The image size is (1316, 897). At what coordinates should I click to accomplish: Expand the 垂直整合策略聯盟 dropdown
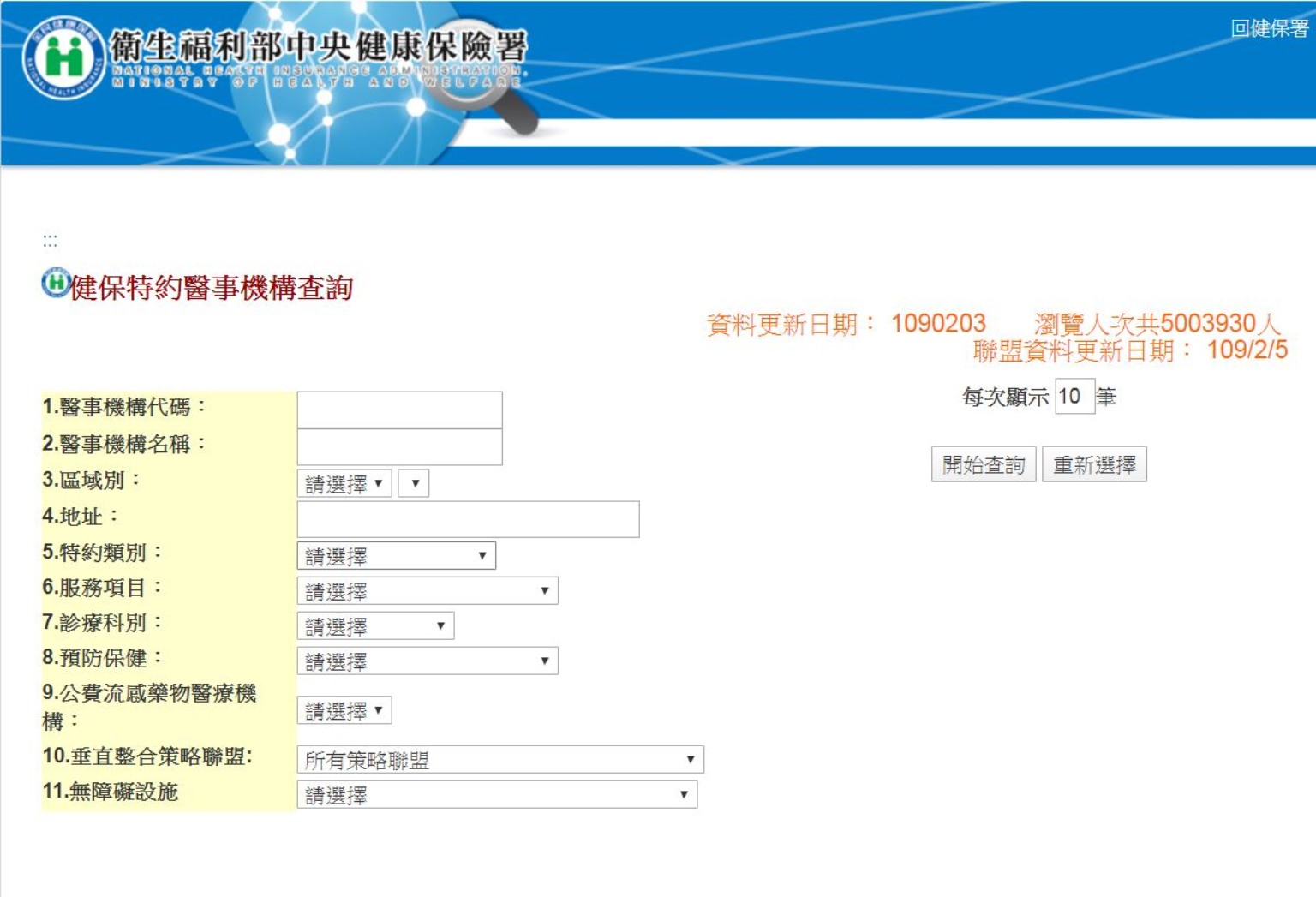click(500, 760)
